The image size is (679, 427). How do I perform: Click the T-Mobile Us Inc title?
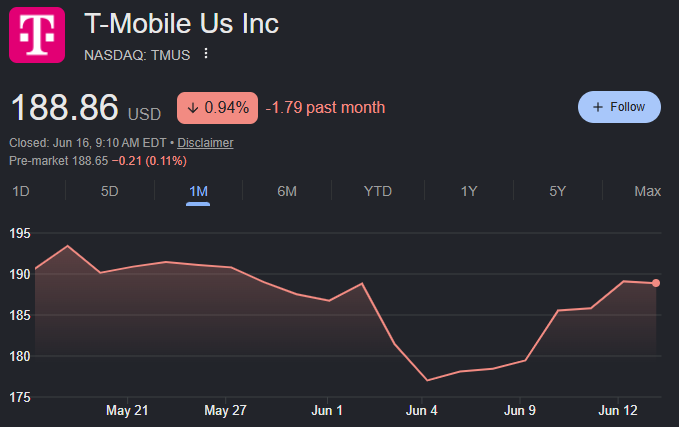[181, 23]
